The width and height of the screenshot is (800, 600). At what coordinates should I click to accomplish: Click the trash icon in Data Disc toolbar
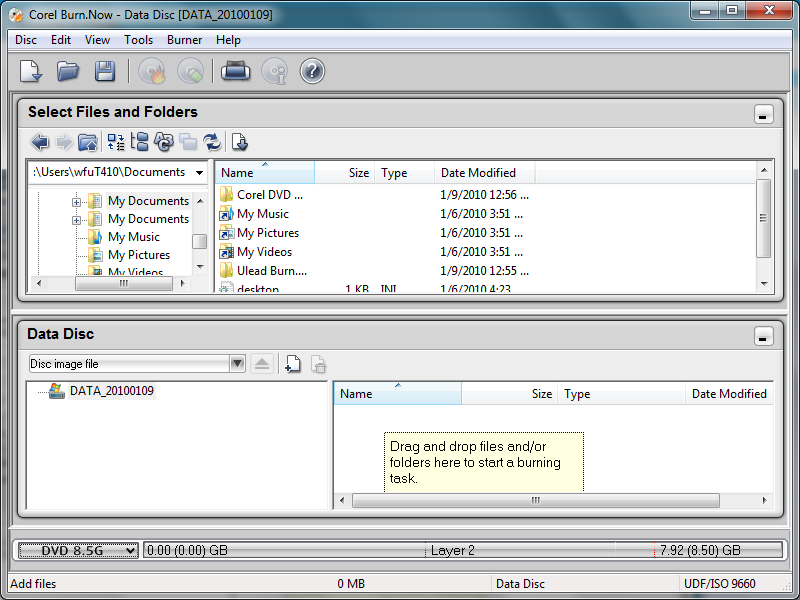click(x=318, y=364)
